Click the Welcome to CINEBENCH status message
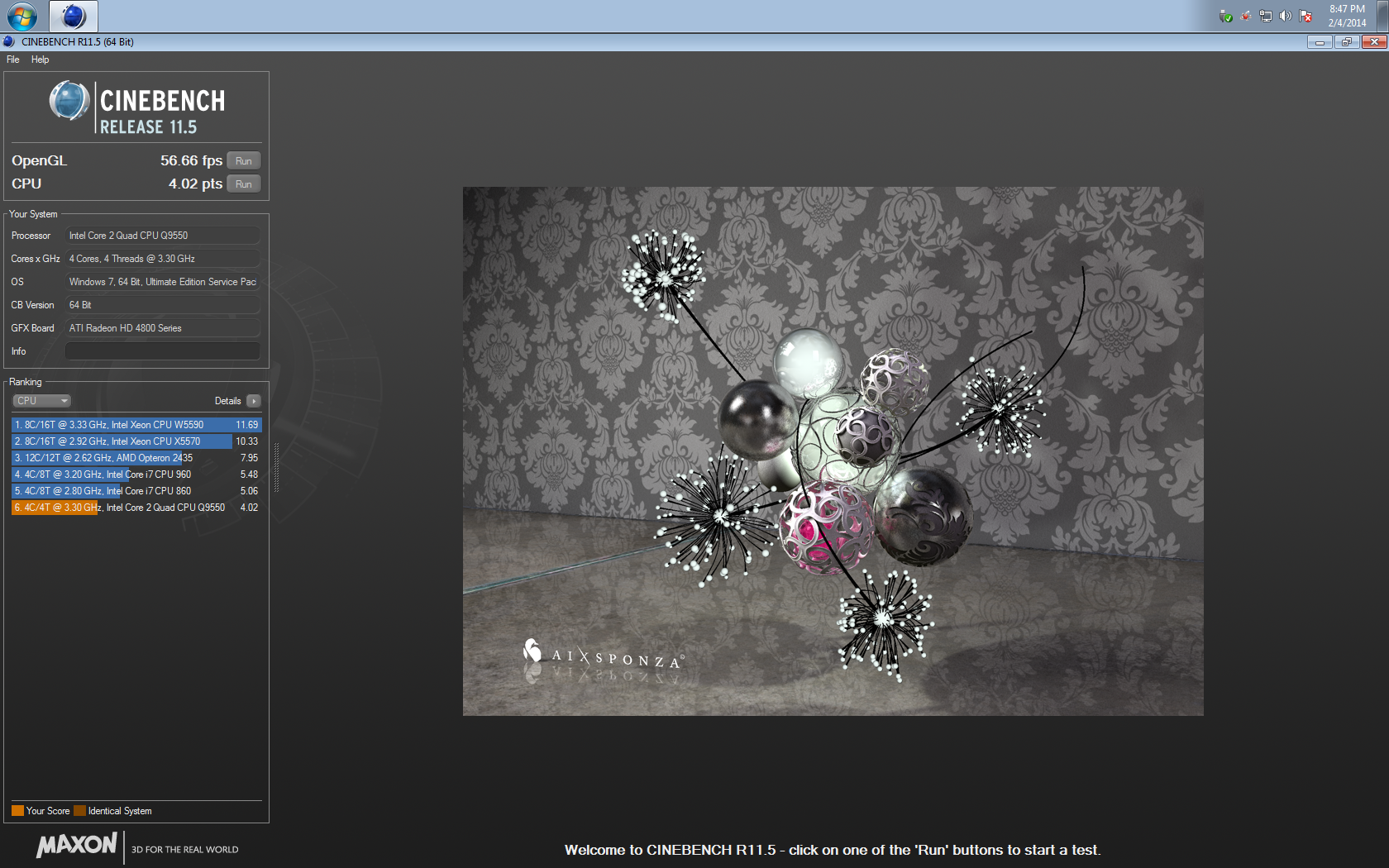This screenshot has width=1389, height=868. tap(833, 850)
